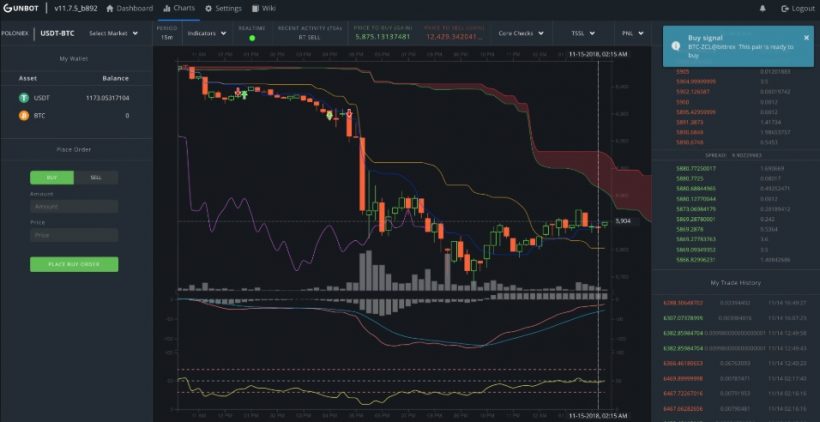Expand the Select Market dropdown

pos(113,33)
